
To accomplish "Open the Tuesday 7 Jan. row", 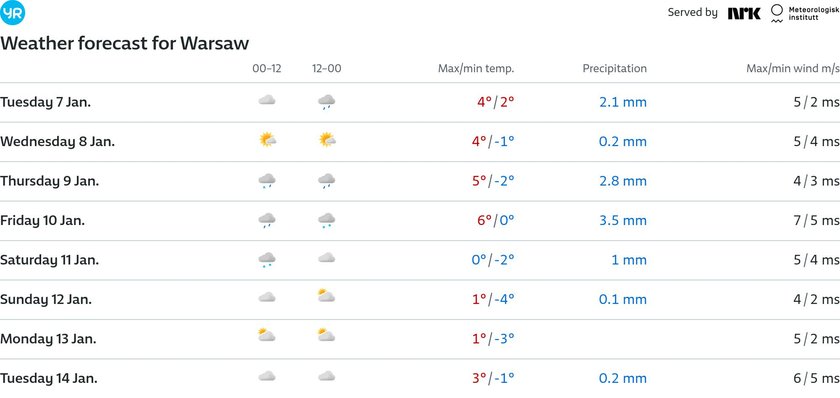I will [x=420, y=102].
